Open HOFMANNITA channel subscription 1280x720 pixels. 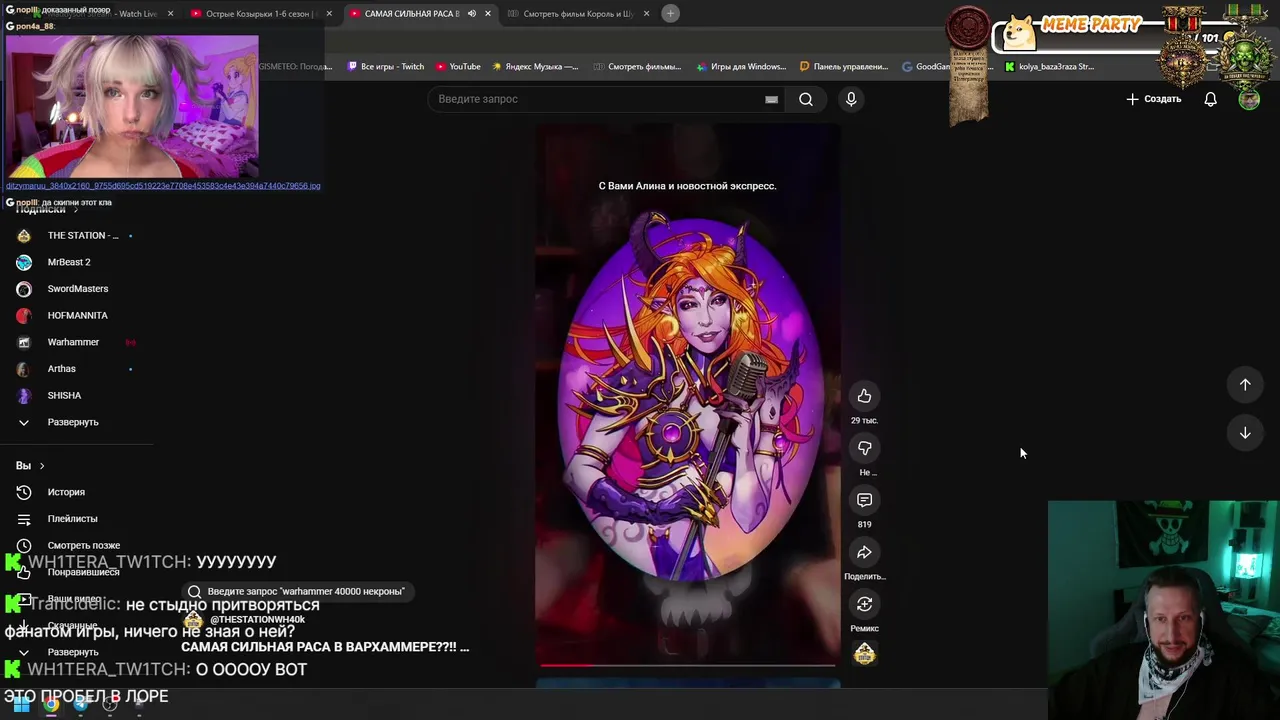[76, 315]
